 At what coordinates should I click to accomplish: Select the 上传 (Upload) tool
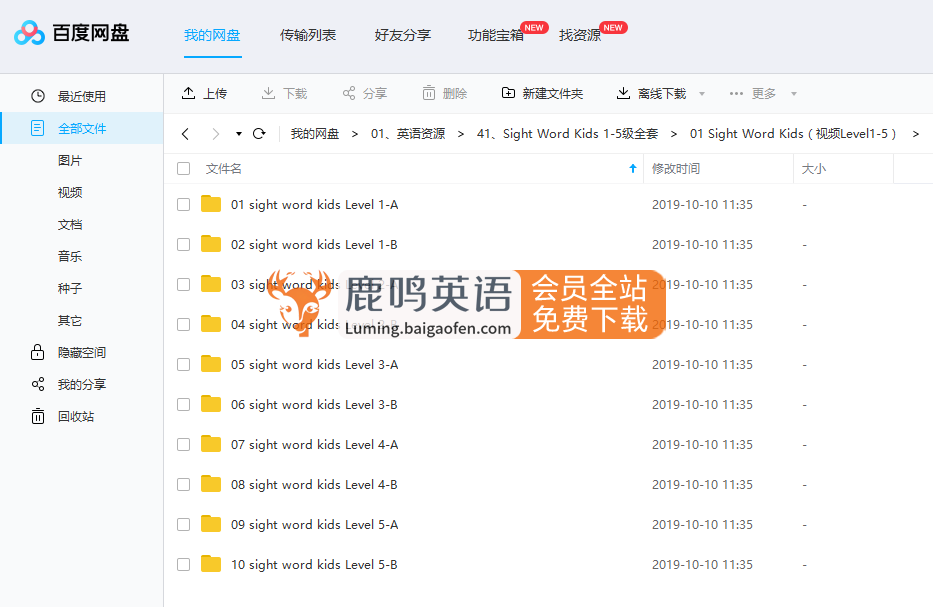point(204,93)
